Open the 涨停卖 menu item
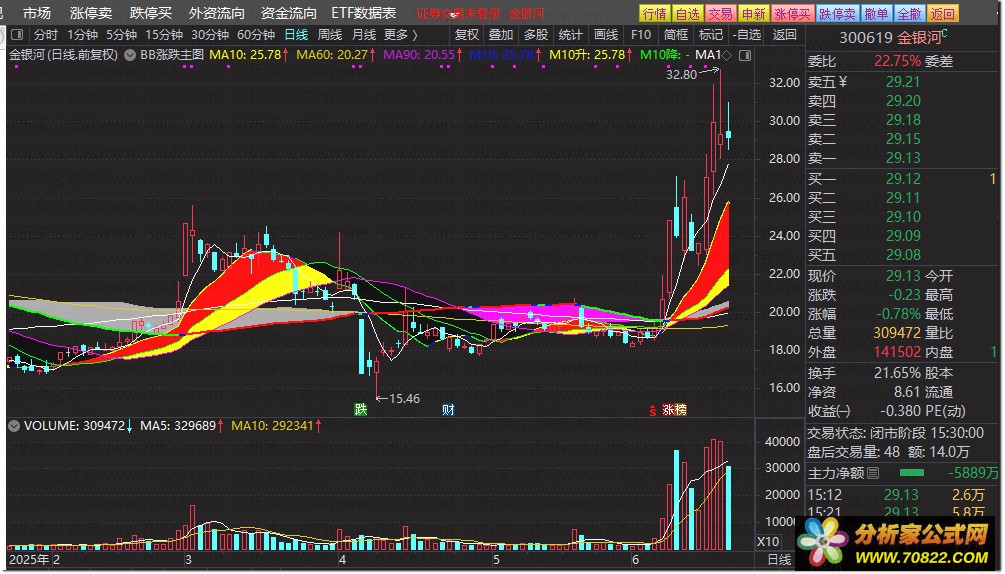The image size is (1005, 574). [91, 13]
